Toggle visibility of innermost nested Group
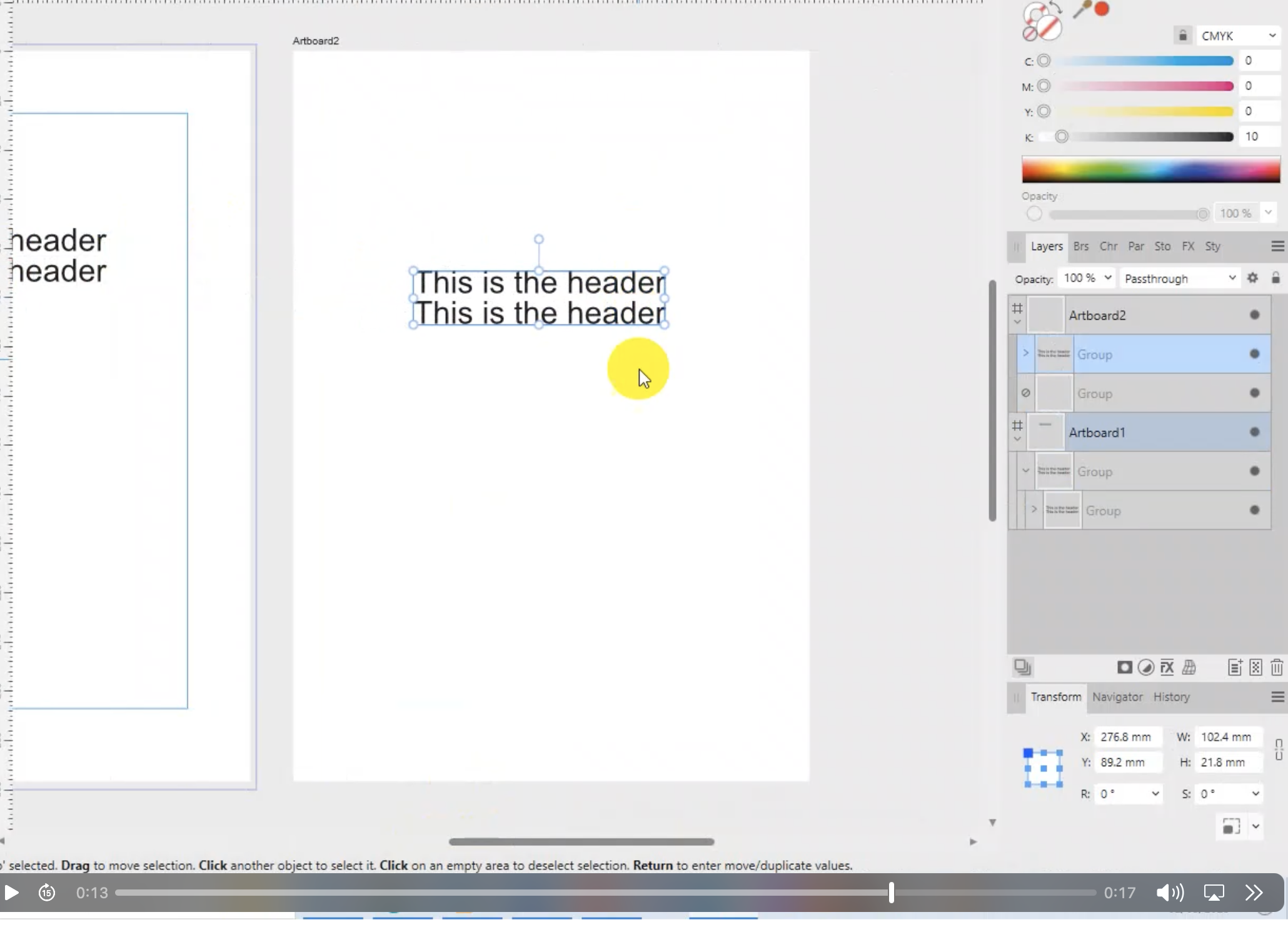The image size is (1288, 932). (x=1254, y=510)
